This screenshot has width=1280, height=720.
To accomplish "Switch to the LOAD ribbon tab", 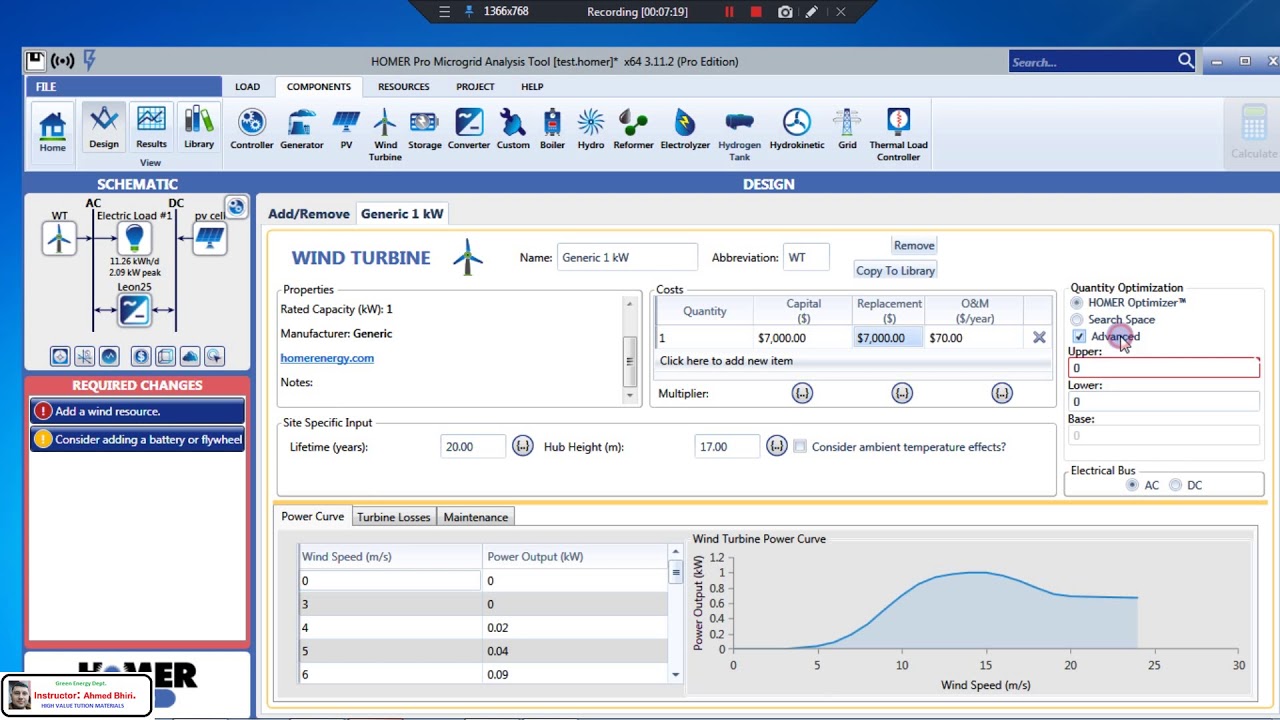I will coord(247,87).
